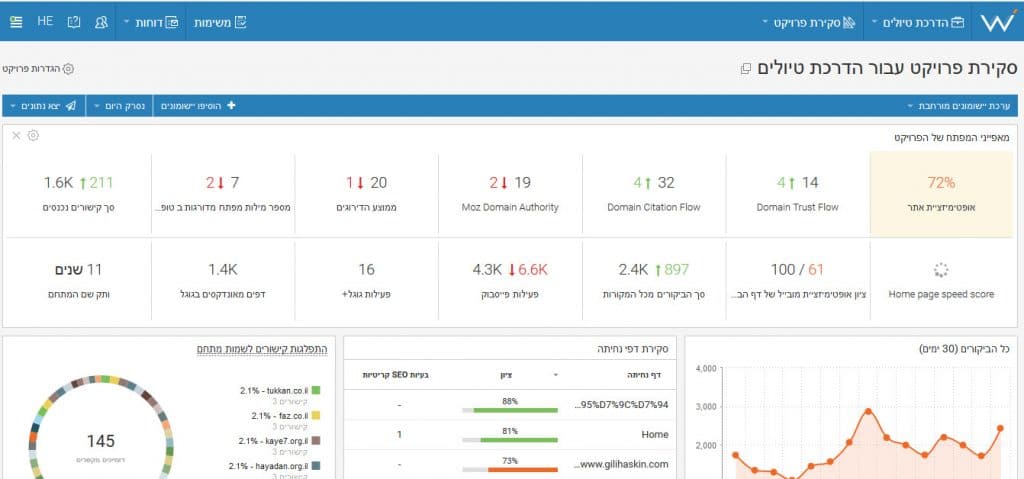Click the Home page speed score loading spinner
This screenshot has width=1024, height=479.
click(x=941, y=269)
